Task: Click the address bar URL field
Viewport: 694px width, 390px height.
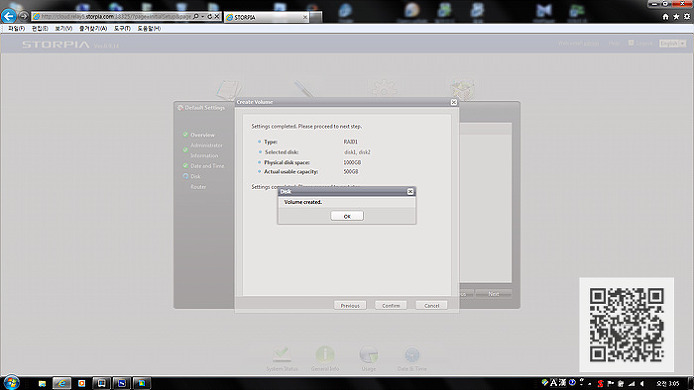Action: (x=112, y=16)
